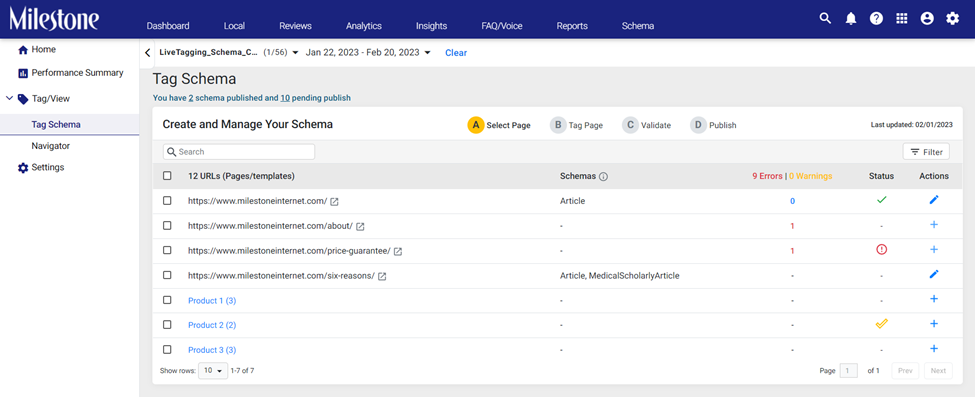
Task: Toggle the select-all URLs checkbox
Action: [167, 176]
